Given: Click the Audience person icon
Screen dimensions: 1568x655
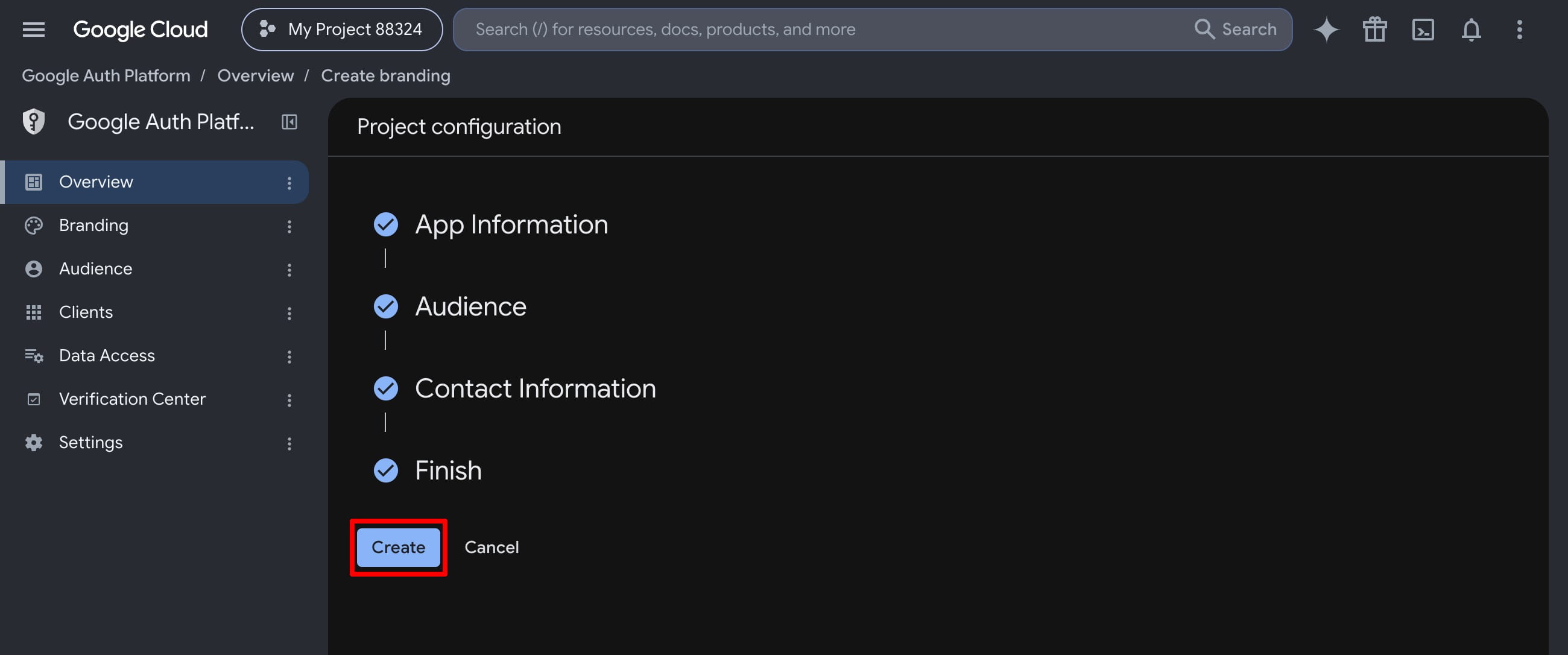Looking at the screenshot, I should pos(34,268).
